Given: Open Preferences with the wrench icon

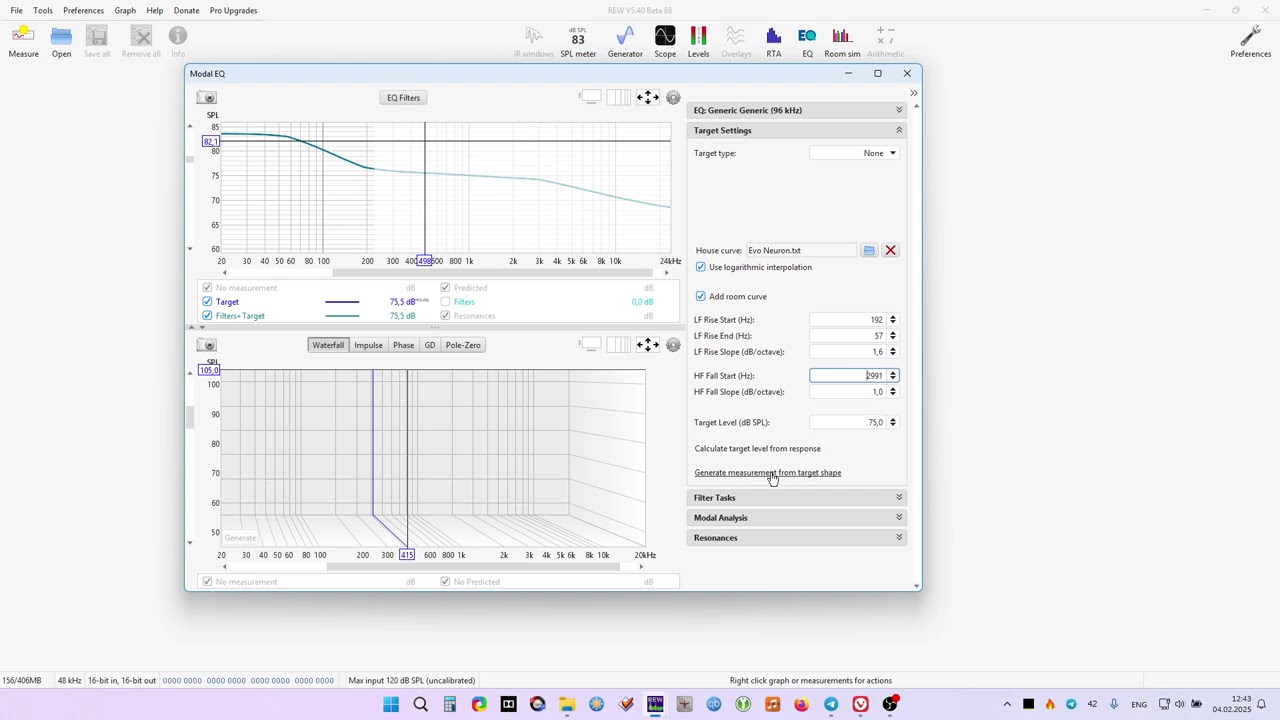Looking at the screenshot, I should tap(1250, 42).
